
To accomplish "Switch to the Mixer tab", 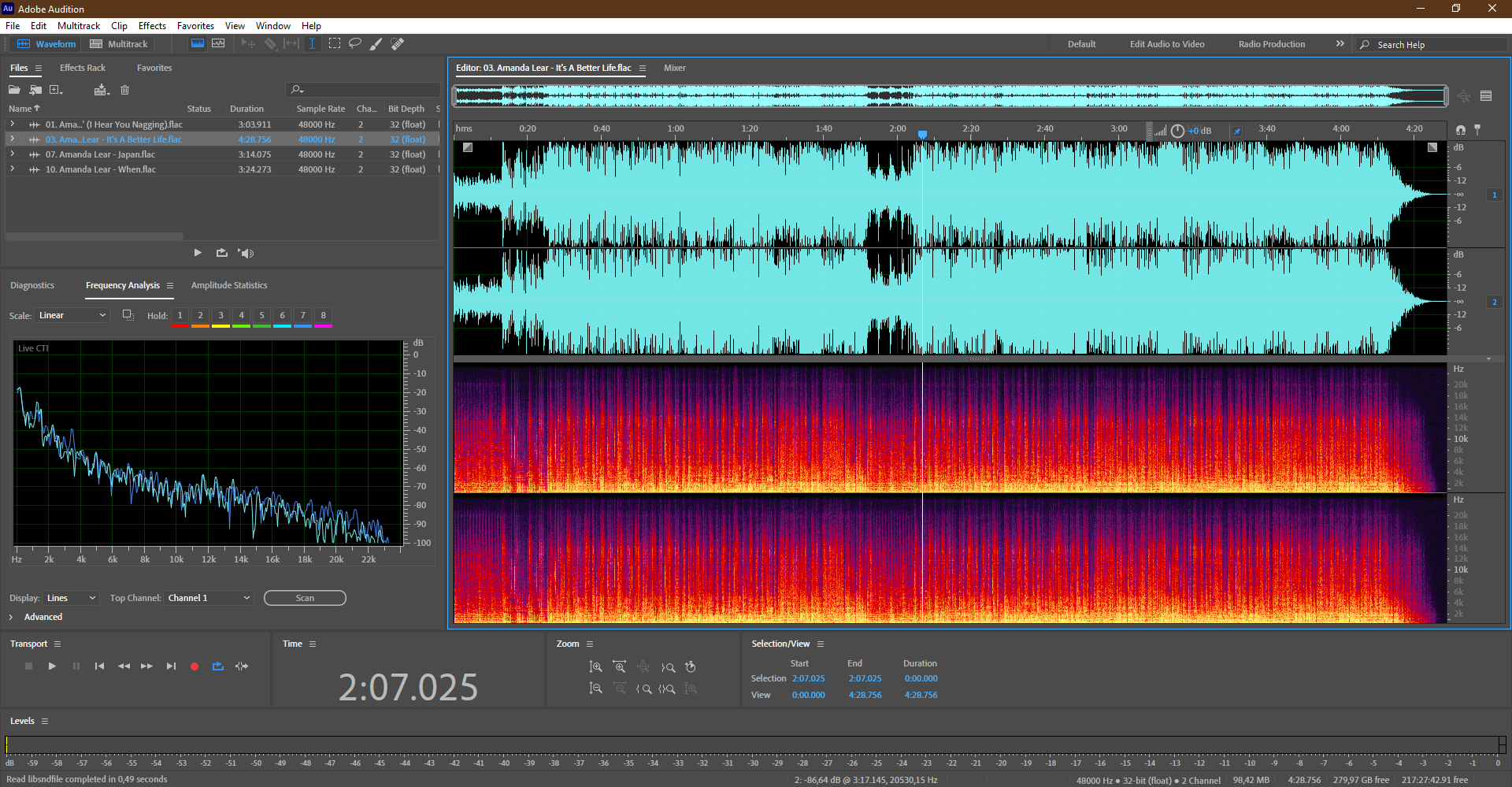I will 674,68.
